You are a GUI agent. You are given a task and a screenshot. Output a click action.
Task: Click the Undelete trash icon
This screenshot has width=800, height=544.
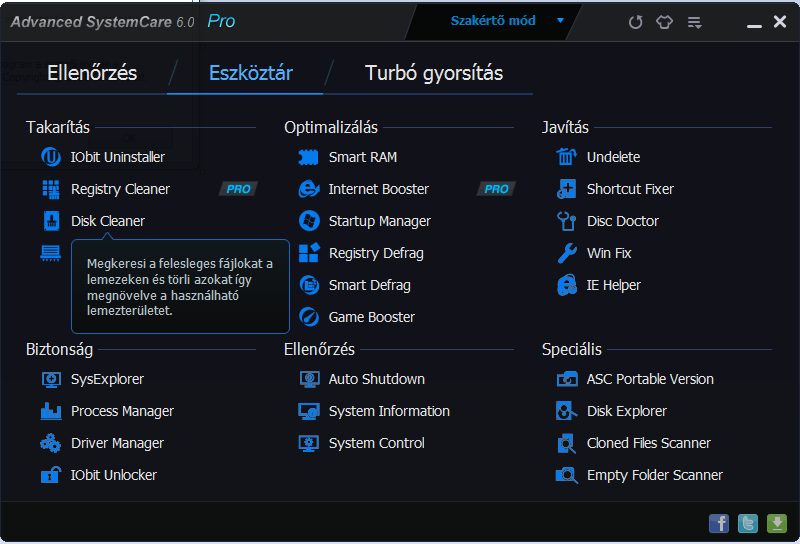(566, 157)
